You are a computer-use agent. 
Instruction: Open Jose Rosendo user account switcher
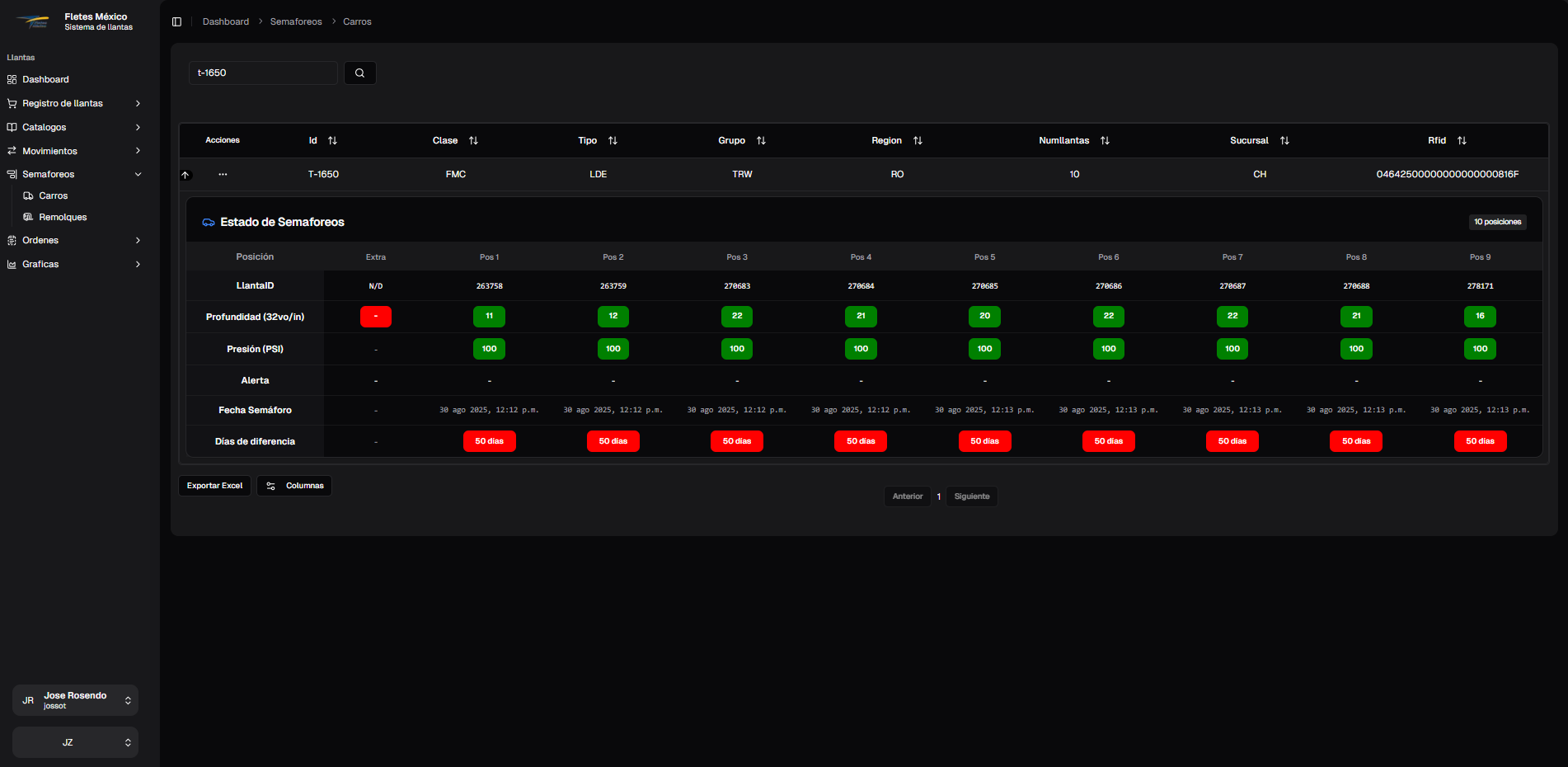pyautogui.click(x=75, y=700)
